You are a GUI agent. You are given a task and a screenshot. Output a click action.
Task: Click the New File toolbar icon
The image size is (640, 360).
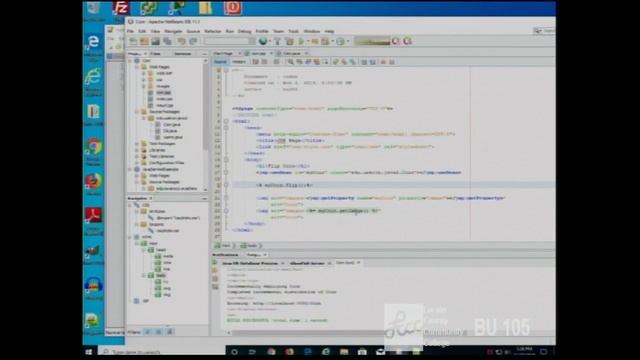(x=133, y=41)
